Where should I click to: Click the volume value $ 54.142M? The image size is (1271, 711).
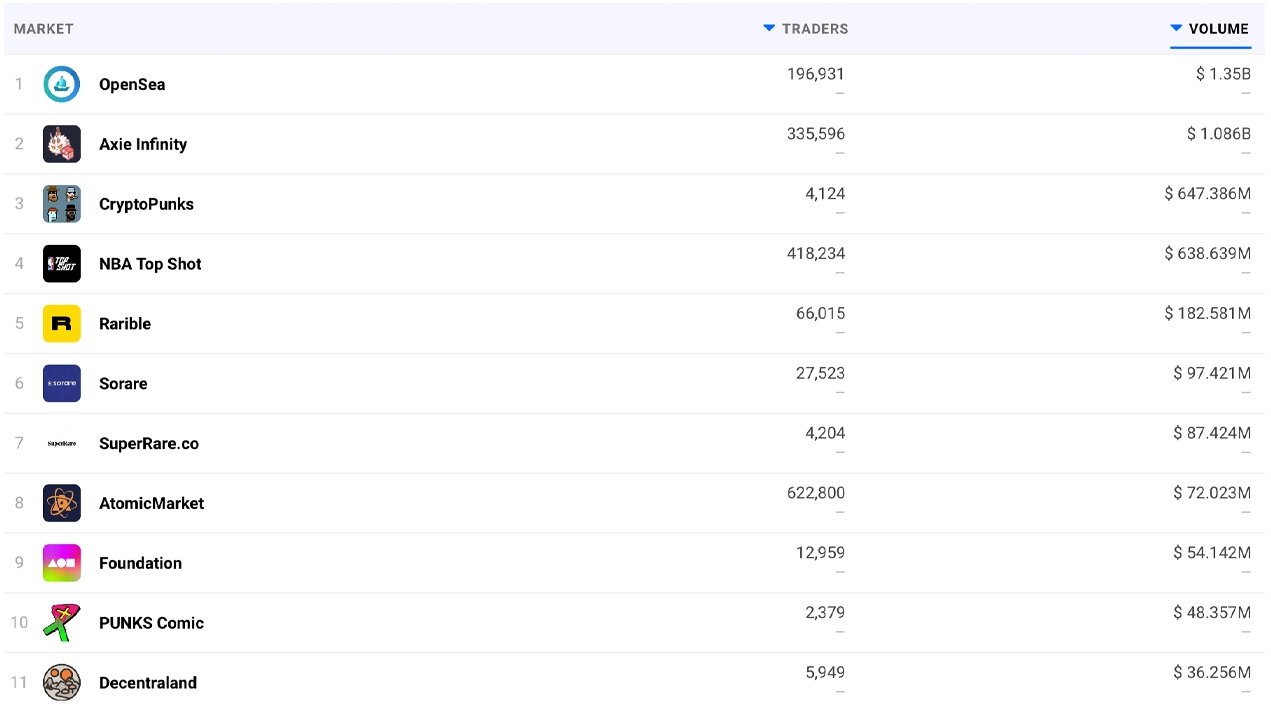(1212, 553)
